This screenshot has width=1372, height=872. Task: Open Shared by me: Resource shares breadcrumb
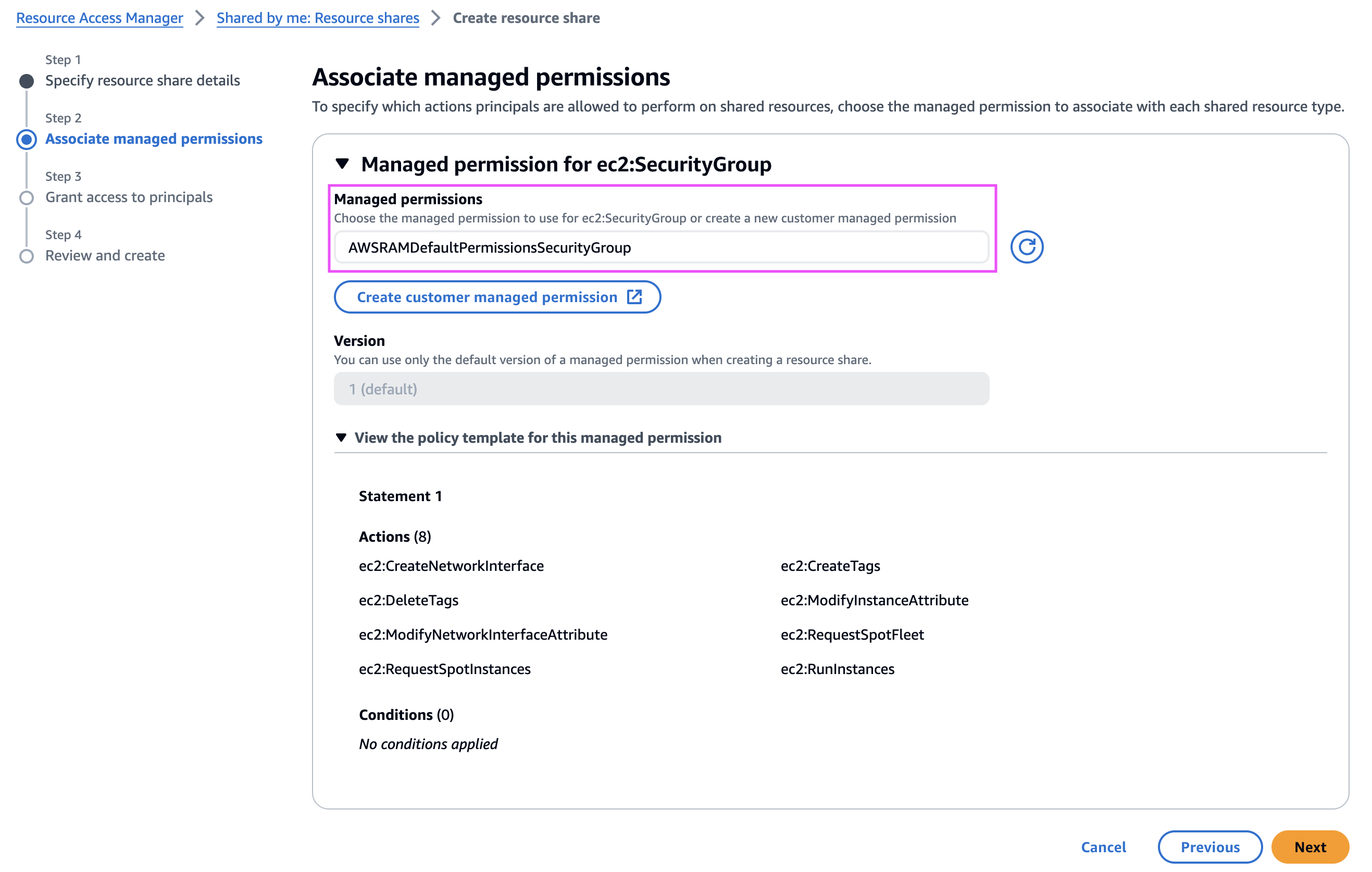point(317,18)
